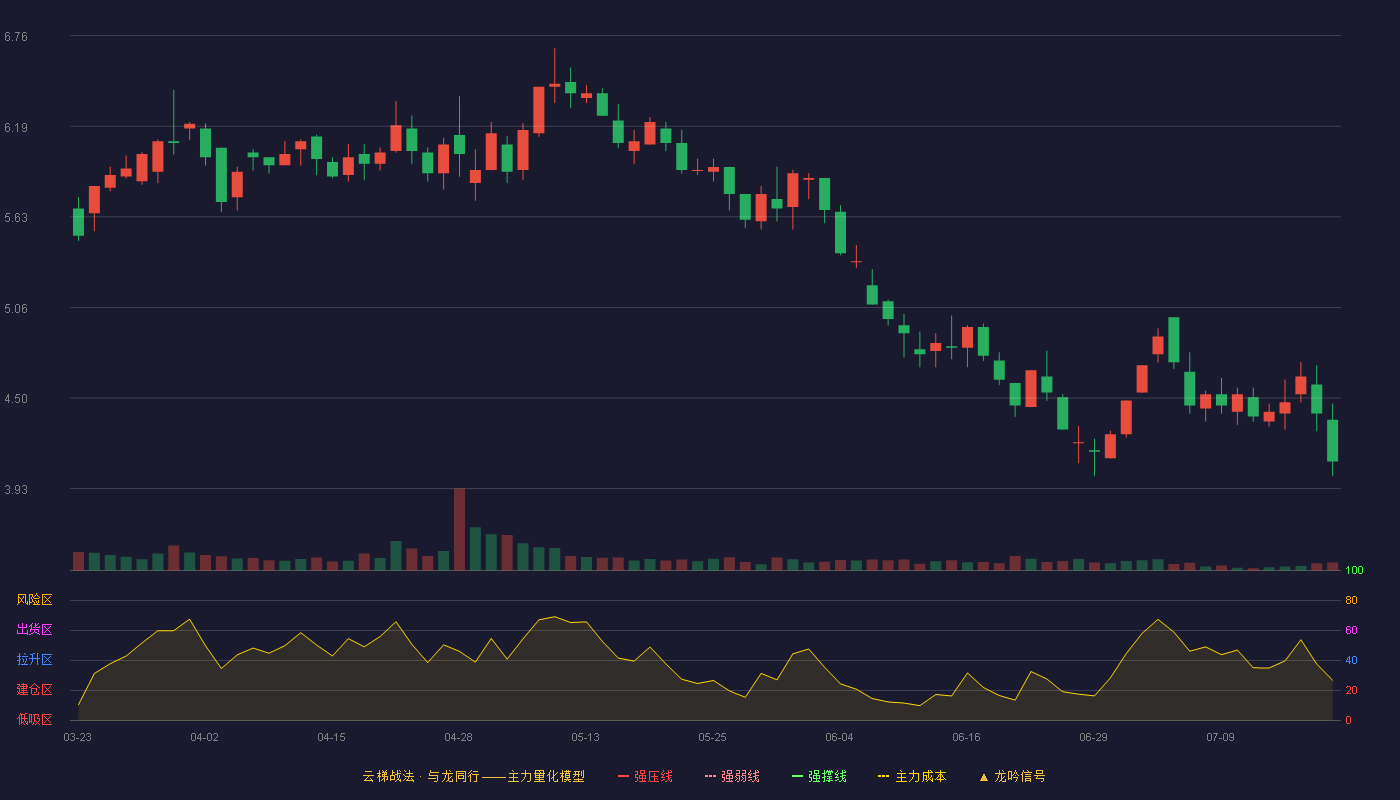Screen dimensions: 1400x800
Task: Toggle the 强撑线 legend series
Action: pos(819,776)
